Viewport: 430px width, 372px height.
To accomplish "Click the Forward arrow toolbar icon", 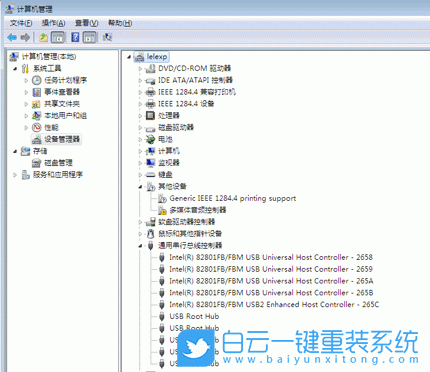I will coord(25,37).
